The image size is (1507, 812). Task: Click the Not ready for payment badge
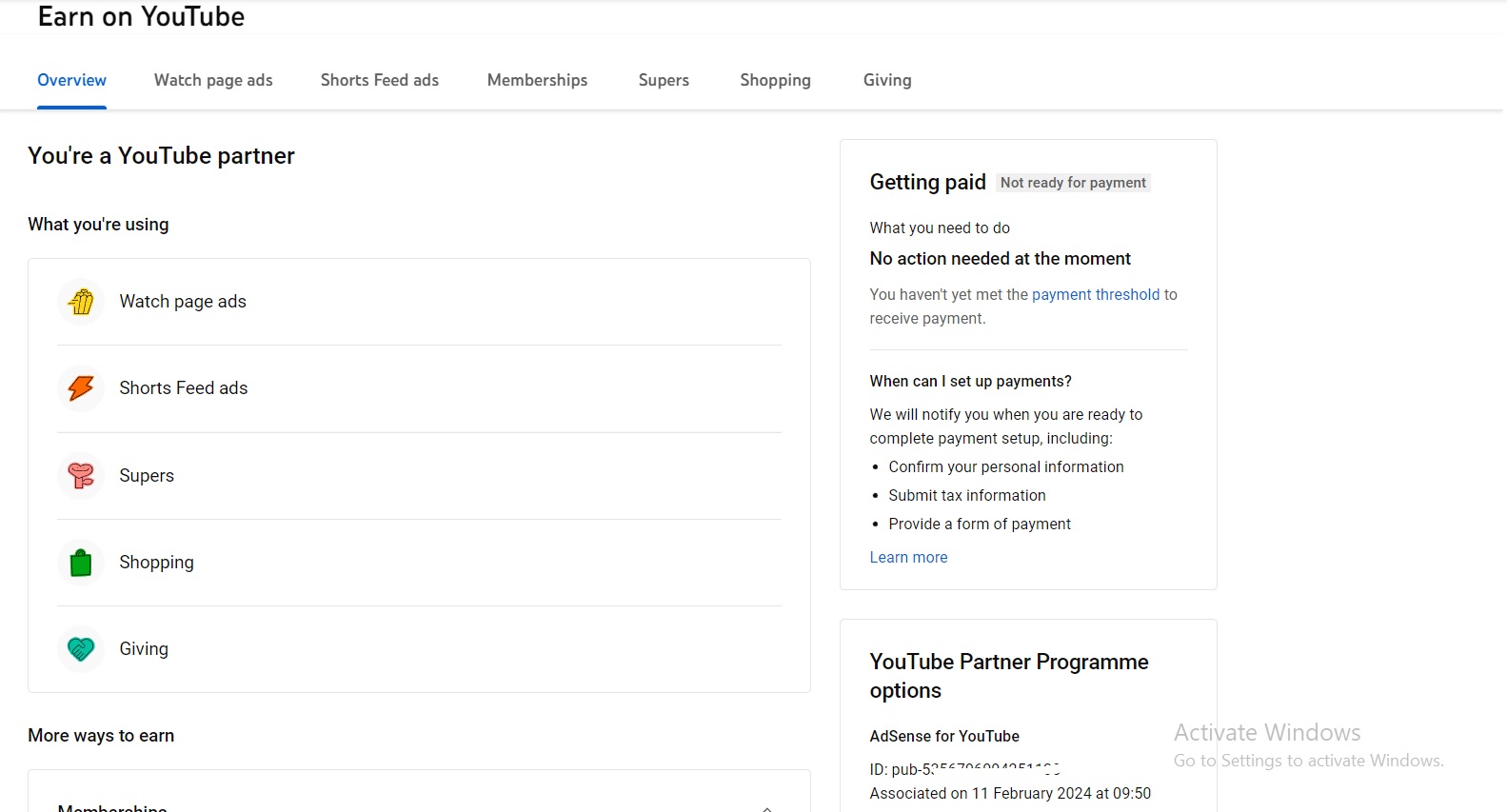[x=1073, y=183]
